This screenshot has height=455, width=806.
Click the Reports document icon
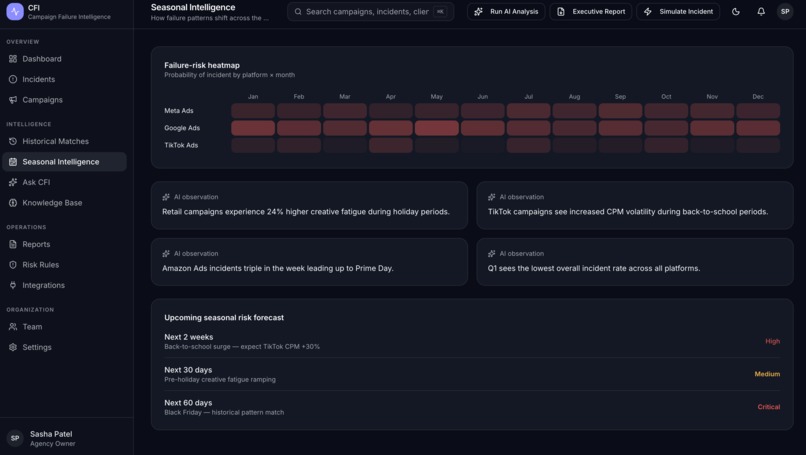13,244
